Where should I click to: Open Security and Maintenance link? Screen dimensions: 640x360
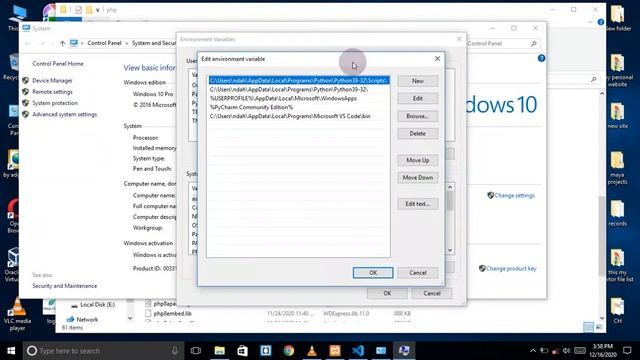pyautogui.click(x=64, y=286)
